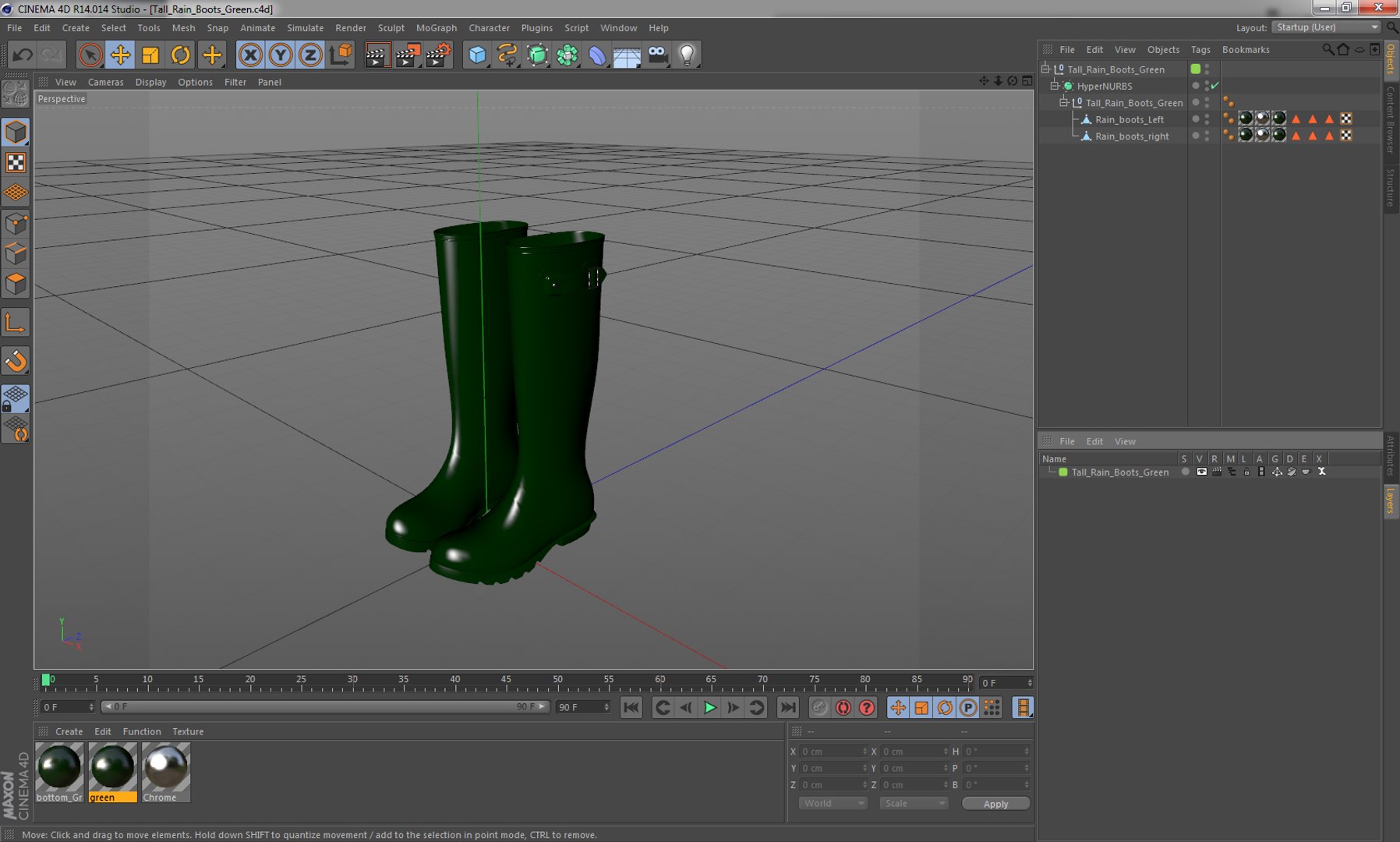Toggle Autokeying button
Screen dimensions: 1400x842
tap(843, 707)
